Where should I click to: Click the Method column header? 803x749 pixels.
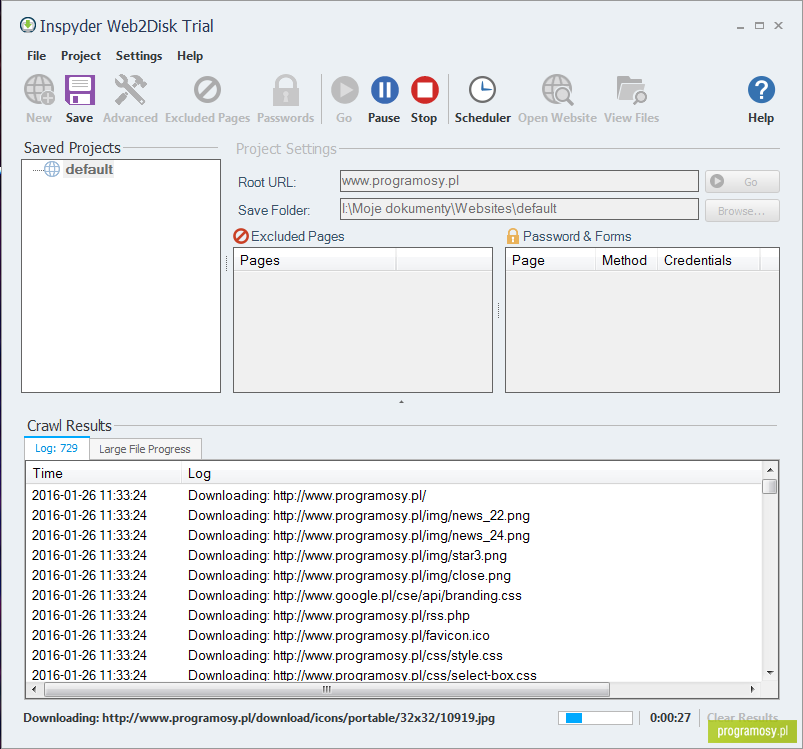click(625, 260)
